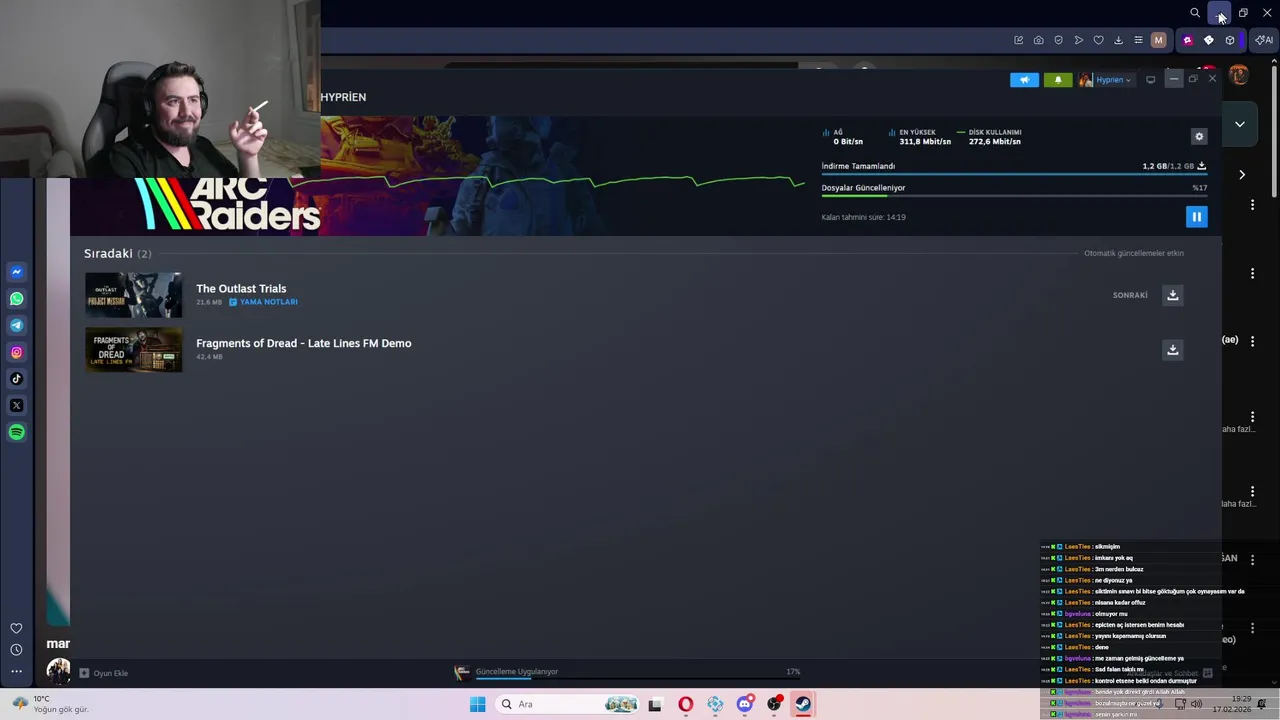Click the Opera search tabs magnifier
Image resolution: width=1280 pixels, height=720 pixels.
pyautogui.click(x=1195, y=13)
